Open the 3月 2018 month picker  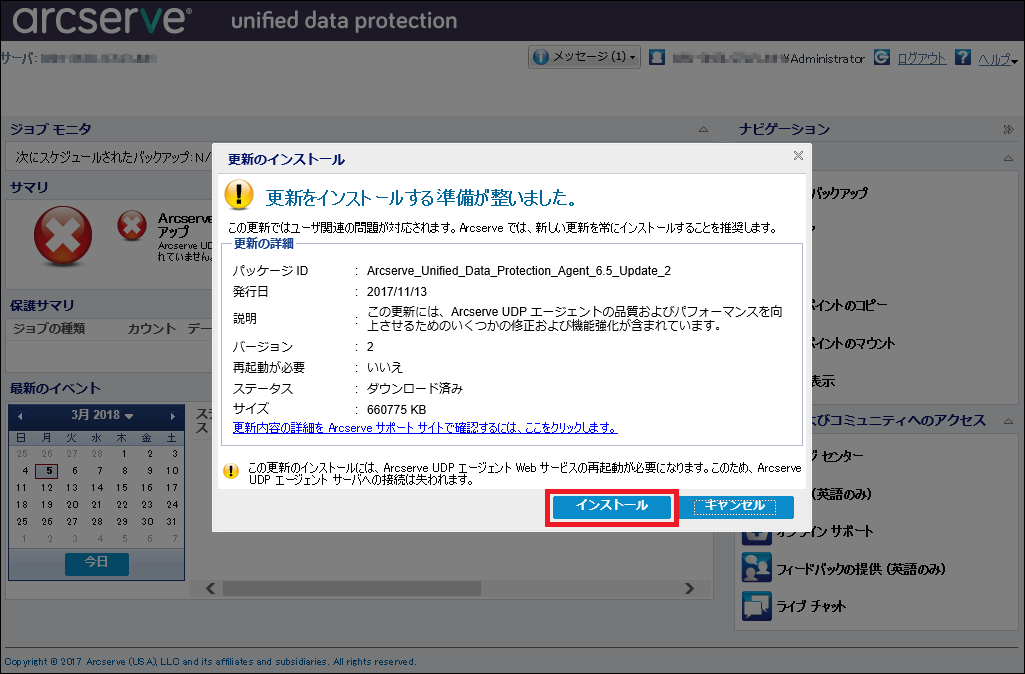pyautogui.click(x=102, y=415)
